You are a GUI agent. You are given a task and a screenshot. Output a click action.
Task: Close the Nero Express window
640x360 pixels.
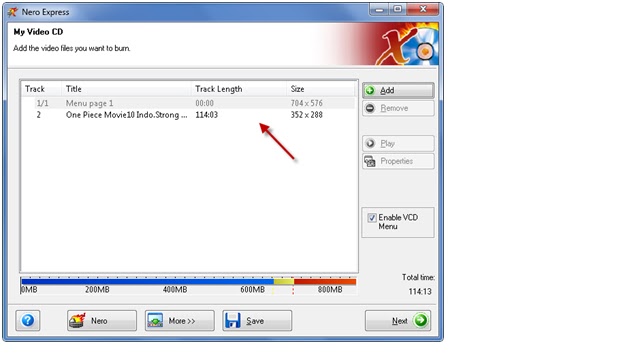click(x=423, y=9)
